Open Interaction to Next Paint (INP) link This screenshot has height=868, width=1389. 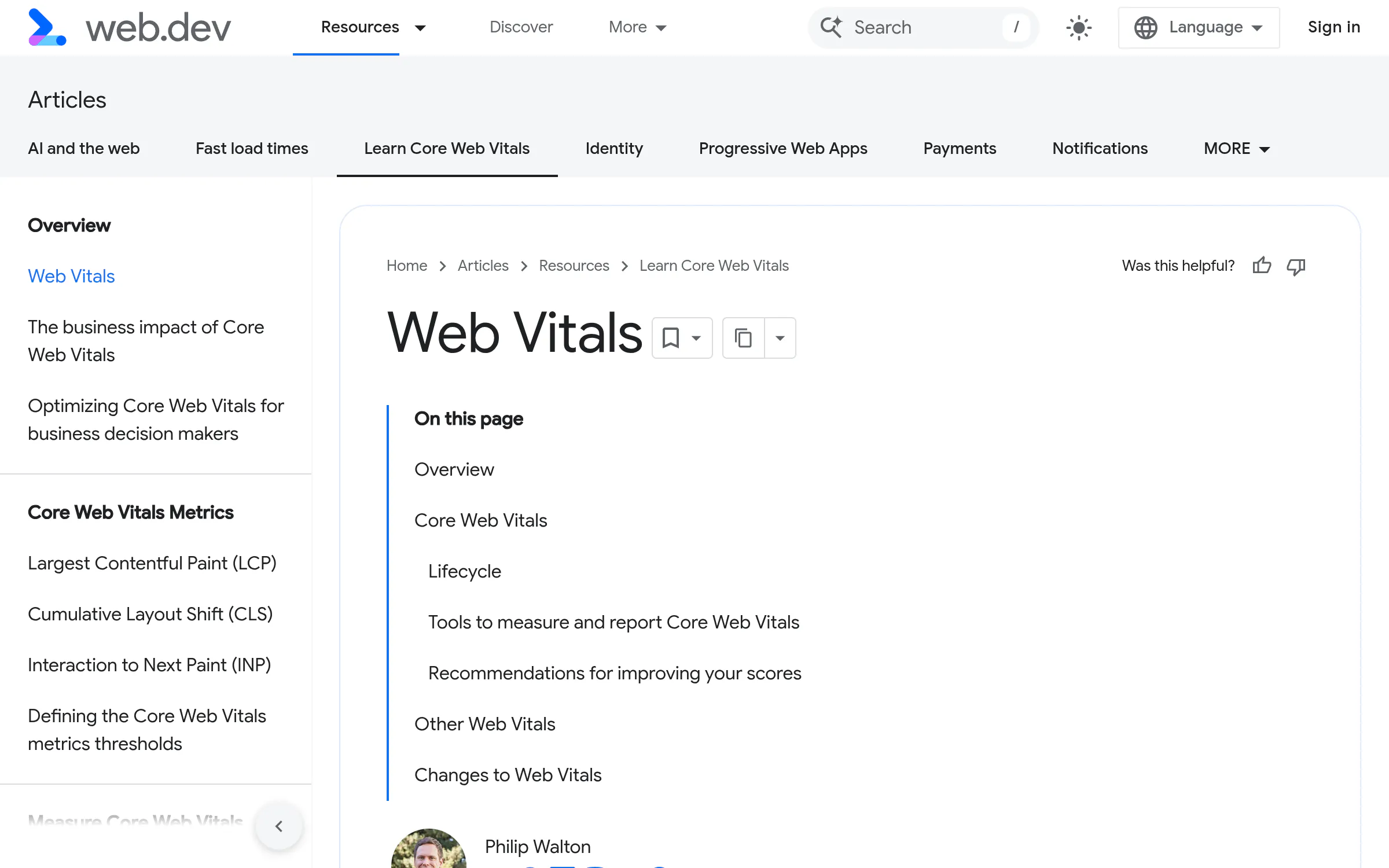[x=149, y=665]
